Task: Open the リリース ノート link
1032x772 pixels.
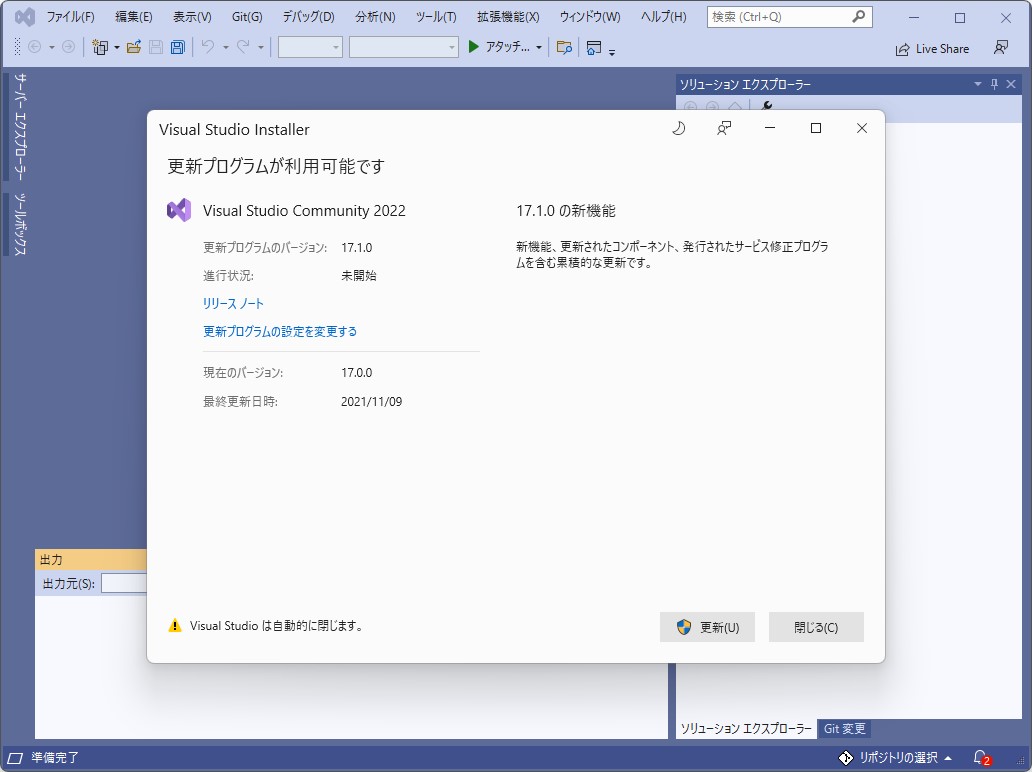Action: pyautogui.click(x=232, y=303)
